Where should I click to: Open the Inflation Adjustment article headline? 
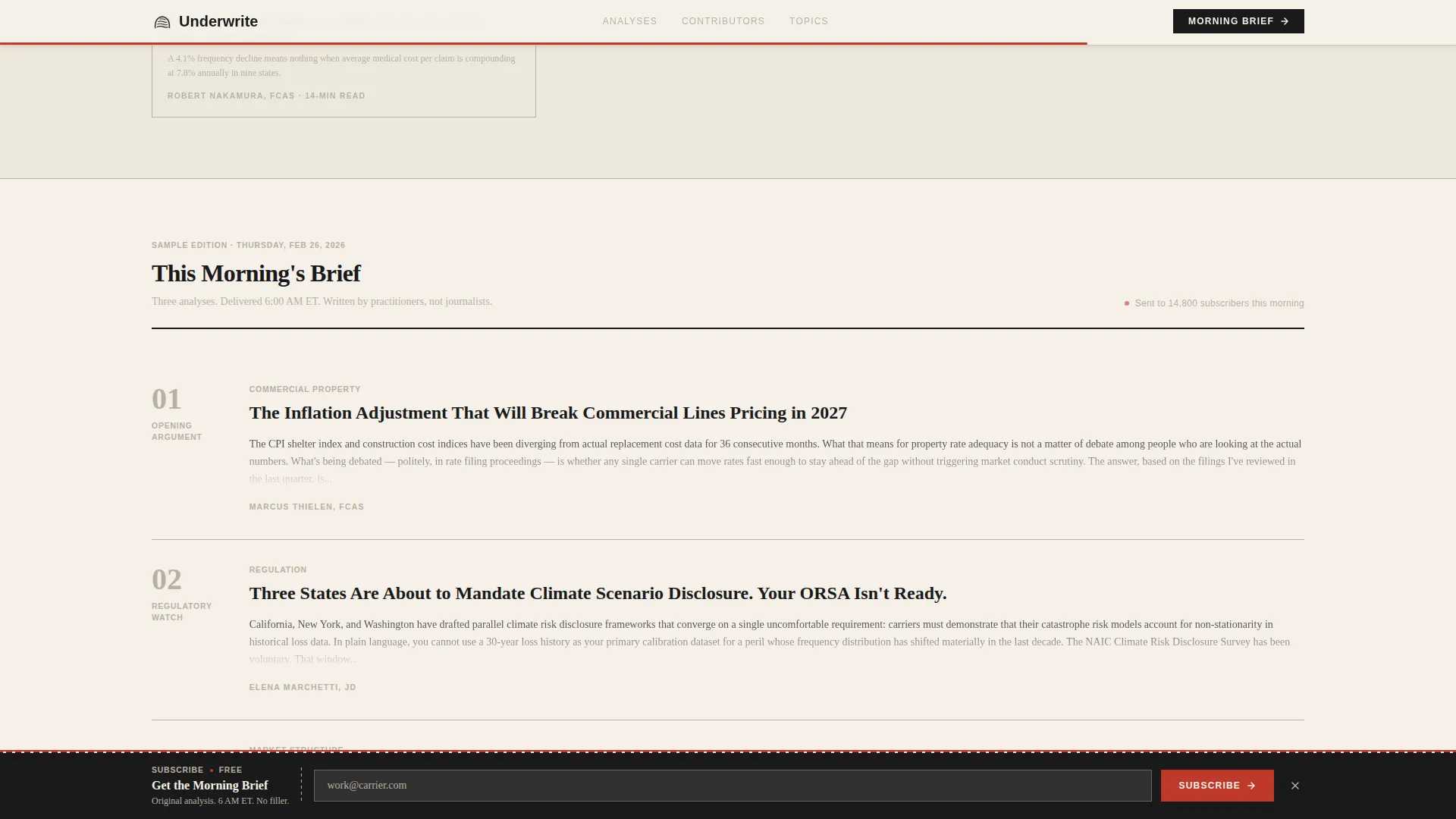point(548,413)
